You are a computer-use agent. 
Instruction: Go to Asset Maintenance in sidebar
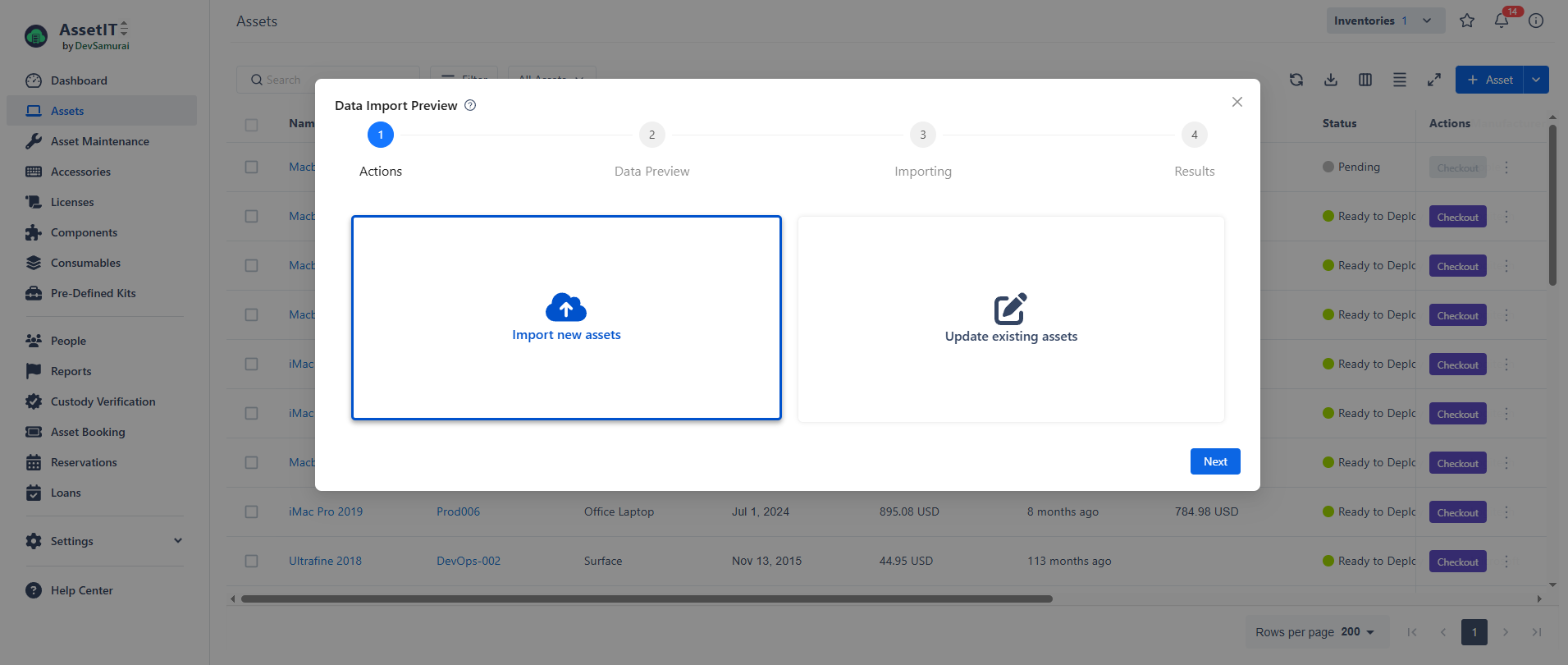pyautogui.click(x=99, y=141)
